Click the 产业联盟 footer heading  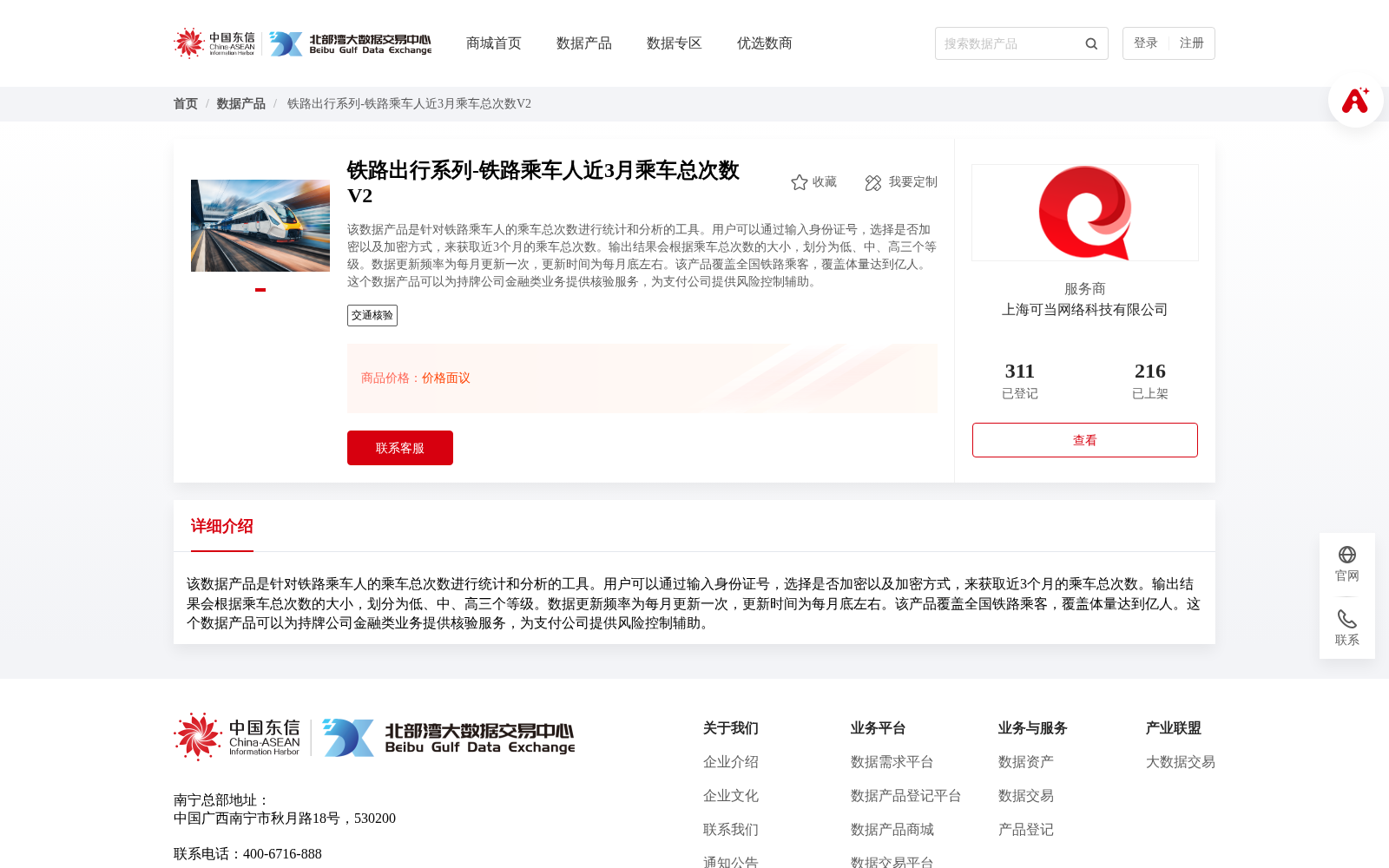pyautogui.click(x=1174, y=728)
